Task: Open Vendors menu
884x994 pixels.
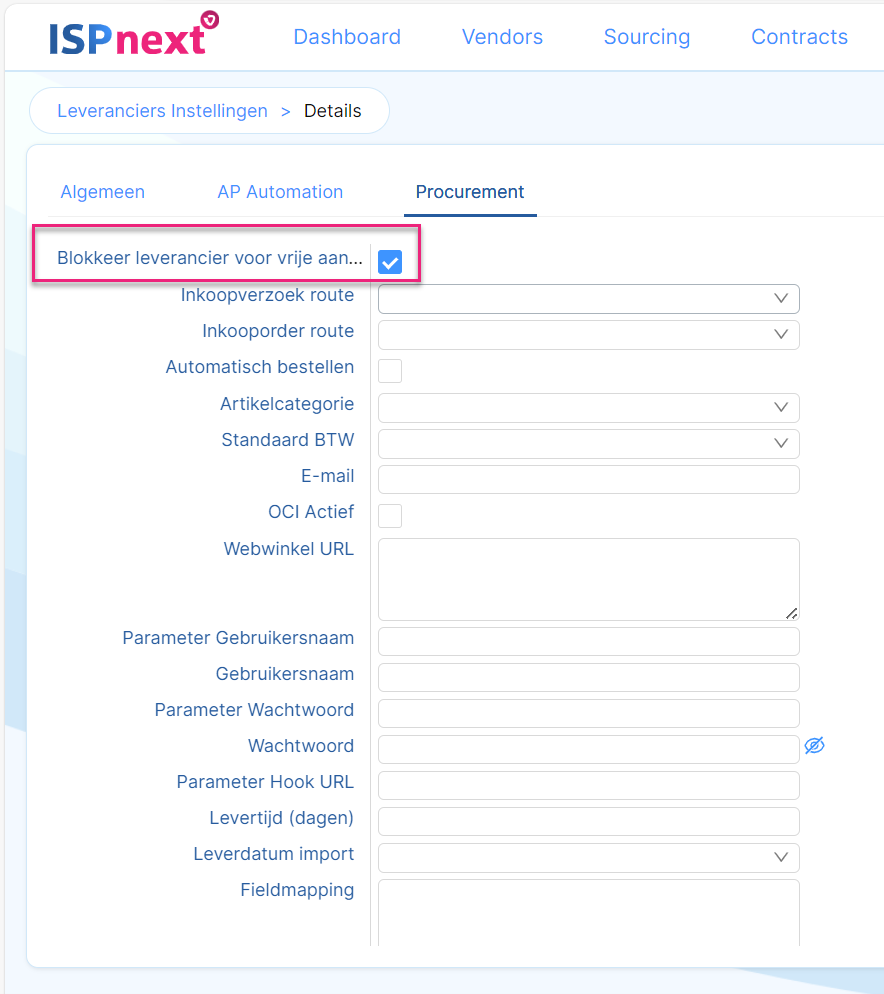Action: [502, 37]
